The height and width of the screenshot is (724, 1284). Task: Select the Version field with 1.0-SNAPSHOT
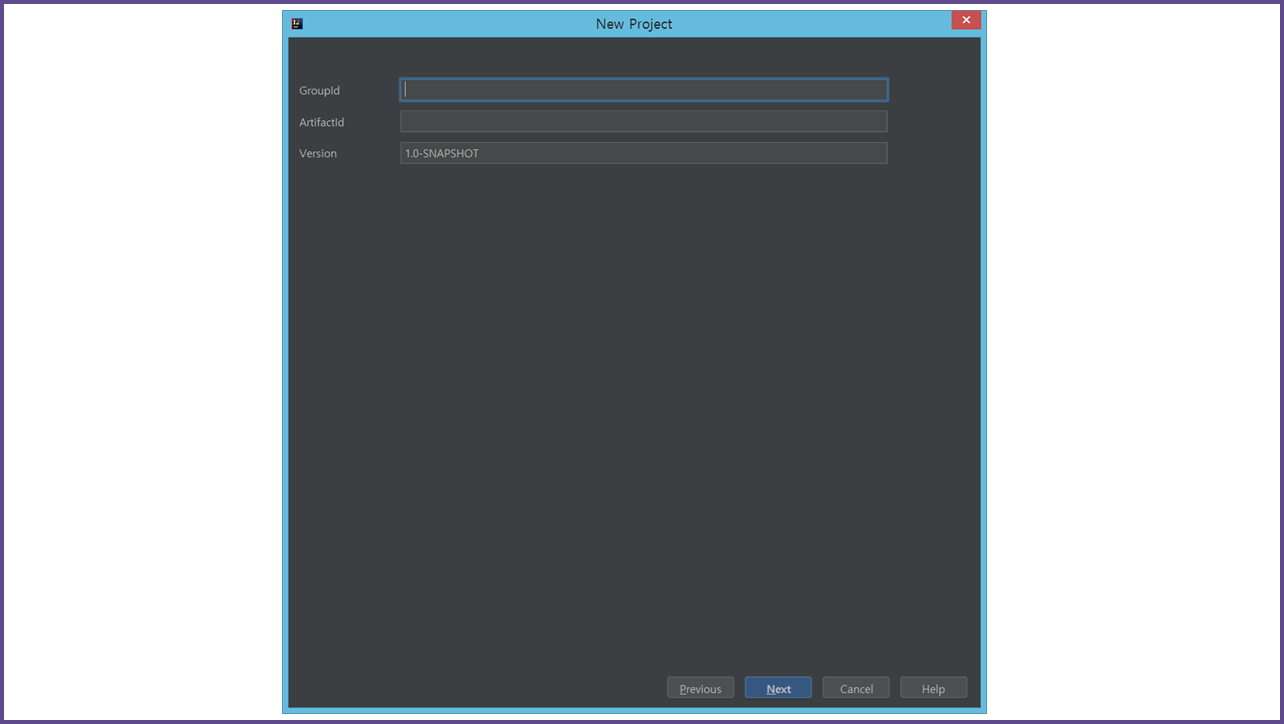coord(644,153)
